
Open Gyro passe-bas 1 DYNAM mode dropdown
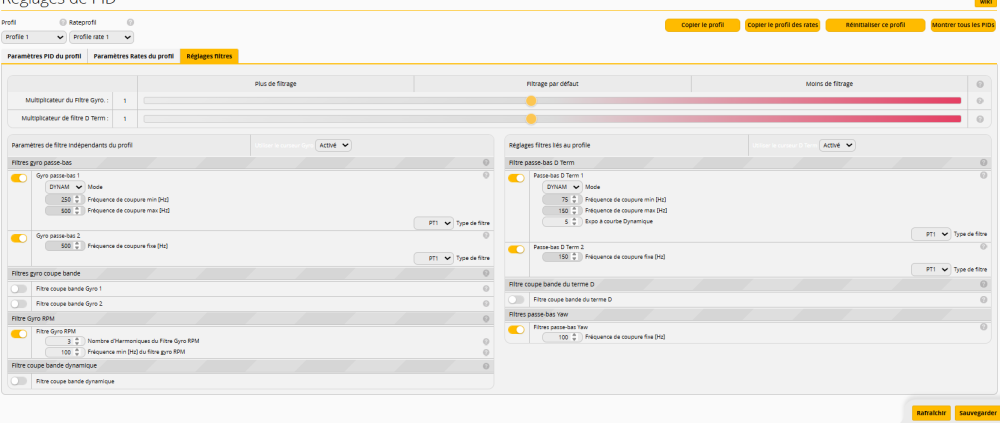[x=66, y=187]
